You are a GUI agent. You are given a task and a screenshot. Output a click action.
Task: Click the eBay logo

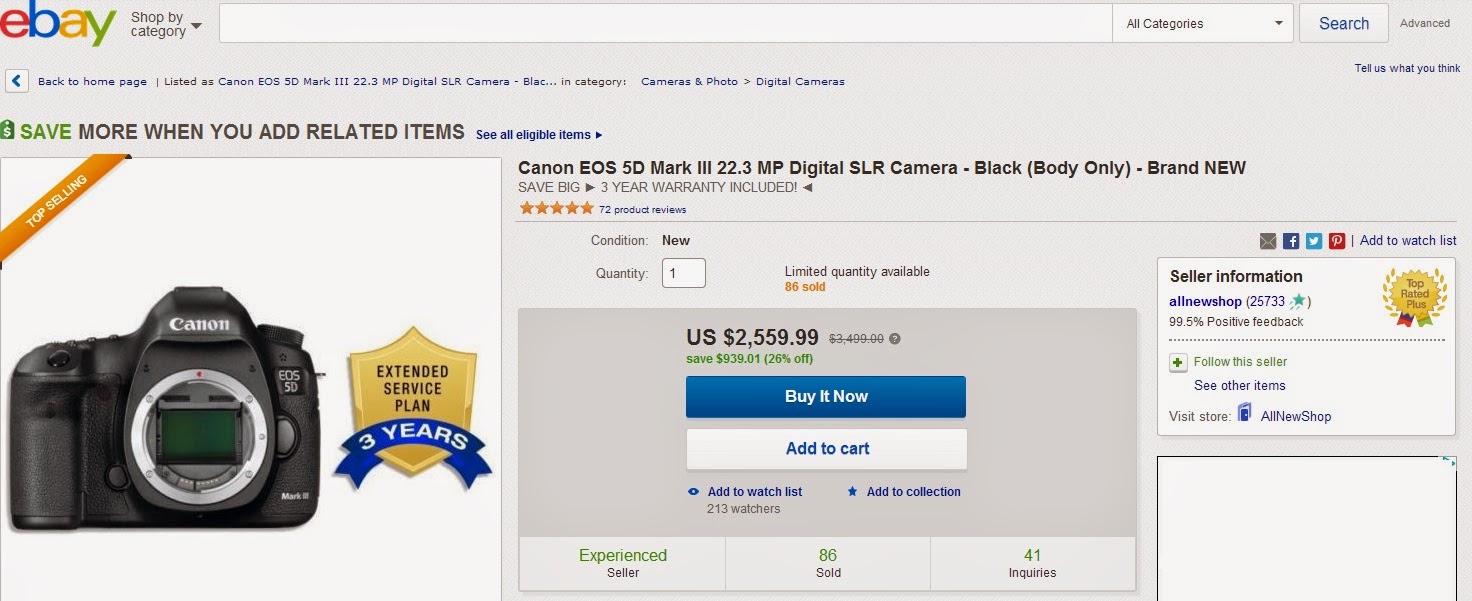pyautogui.click(x=59, y=24)
